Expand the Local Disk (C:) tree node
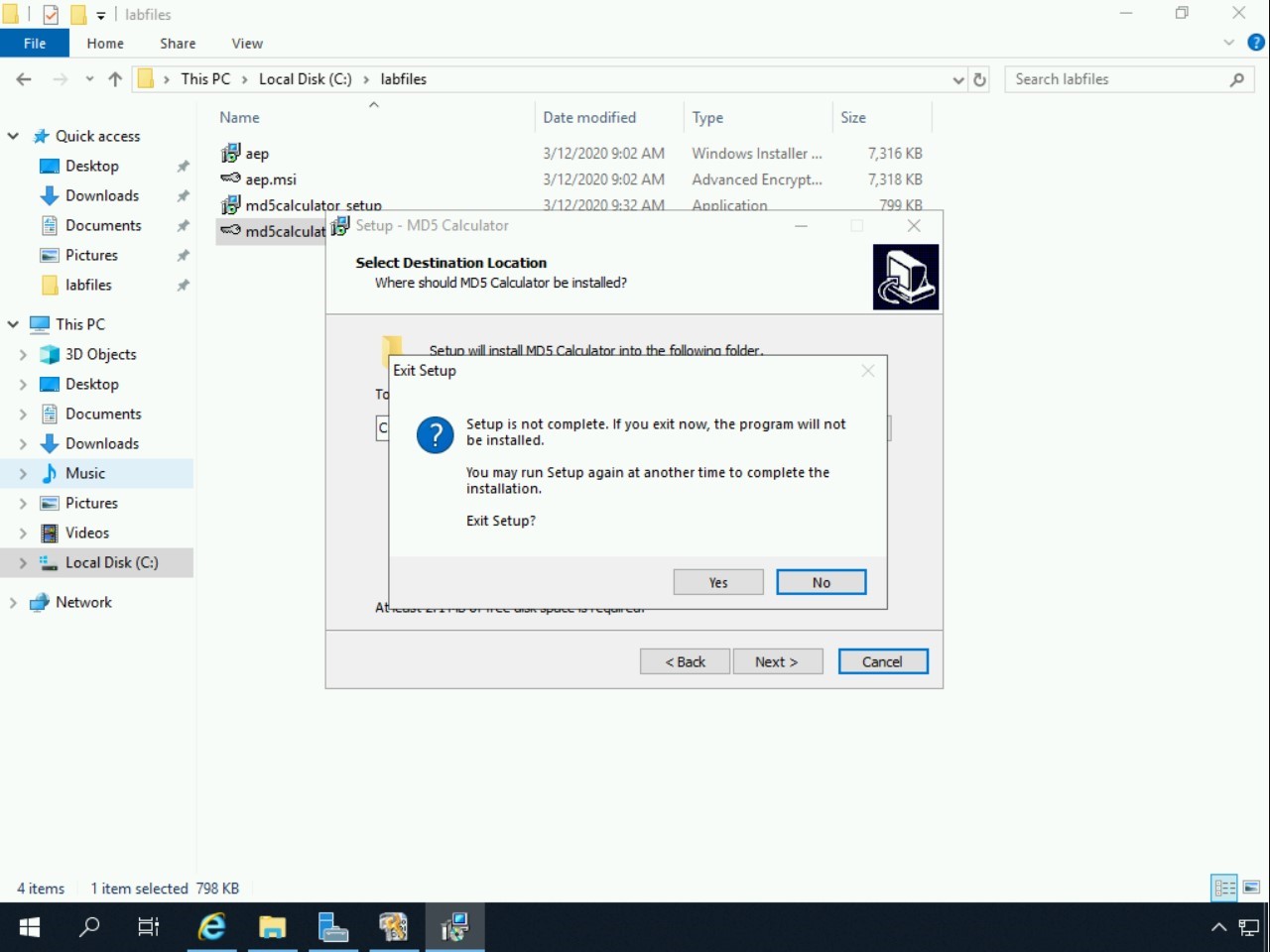 pos(23,563)
